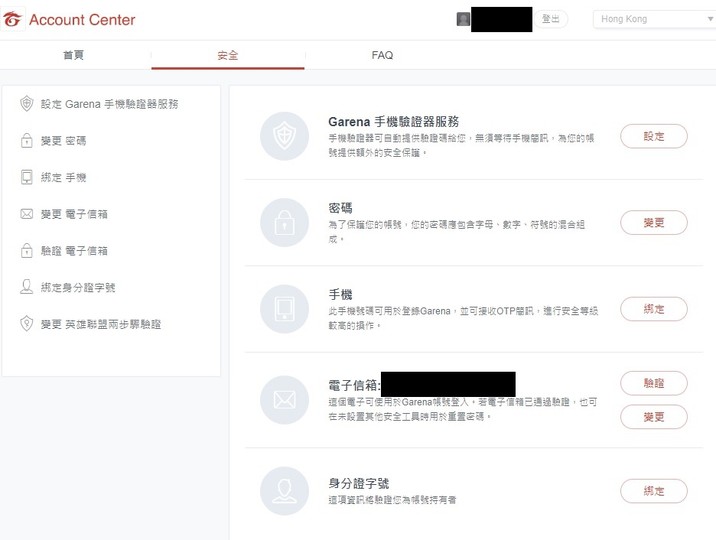Click 驗證 button for 電子信箱
The height and width of the screenshot is (540, 716).
(653, 383)
